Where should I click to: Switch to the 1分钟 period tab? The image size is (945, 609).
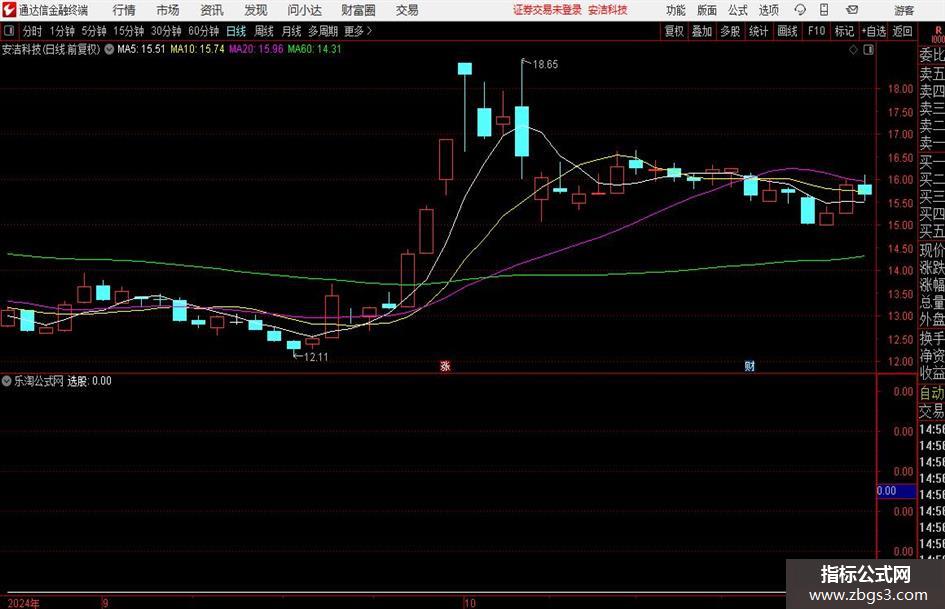click(x=62, y=31)
